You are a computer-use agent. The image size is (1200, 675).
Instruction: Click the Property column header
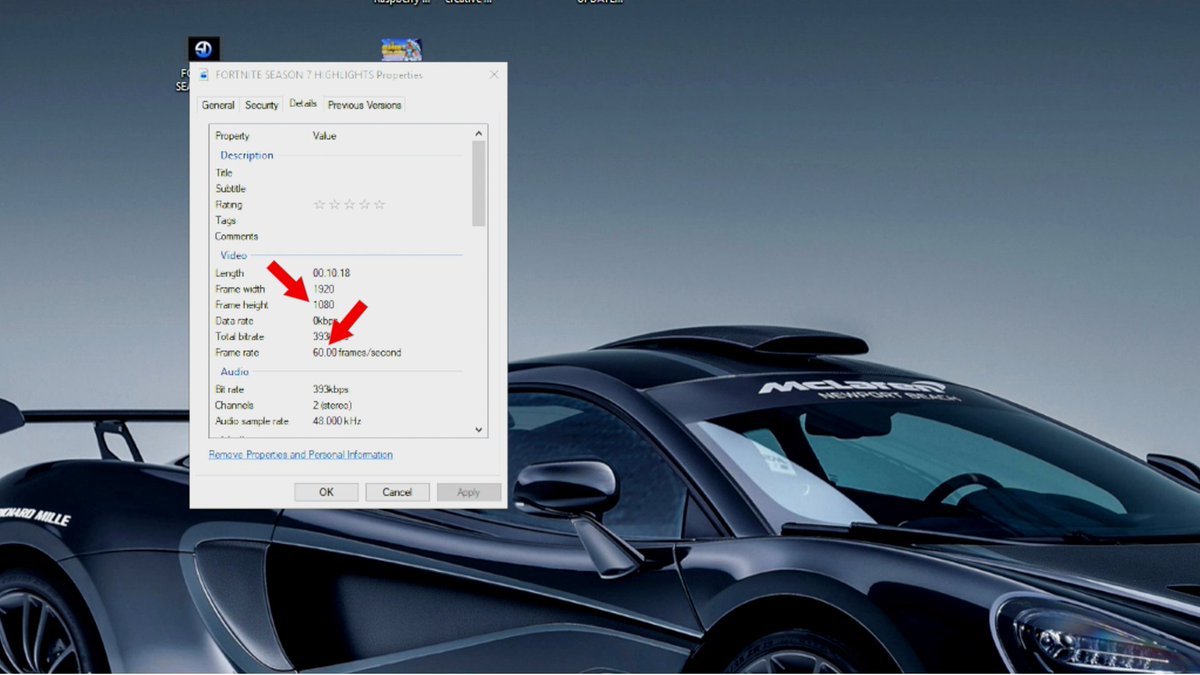coord(232,136)
